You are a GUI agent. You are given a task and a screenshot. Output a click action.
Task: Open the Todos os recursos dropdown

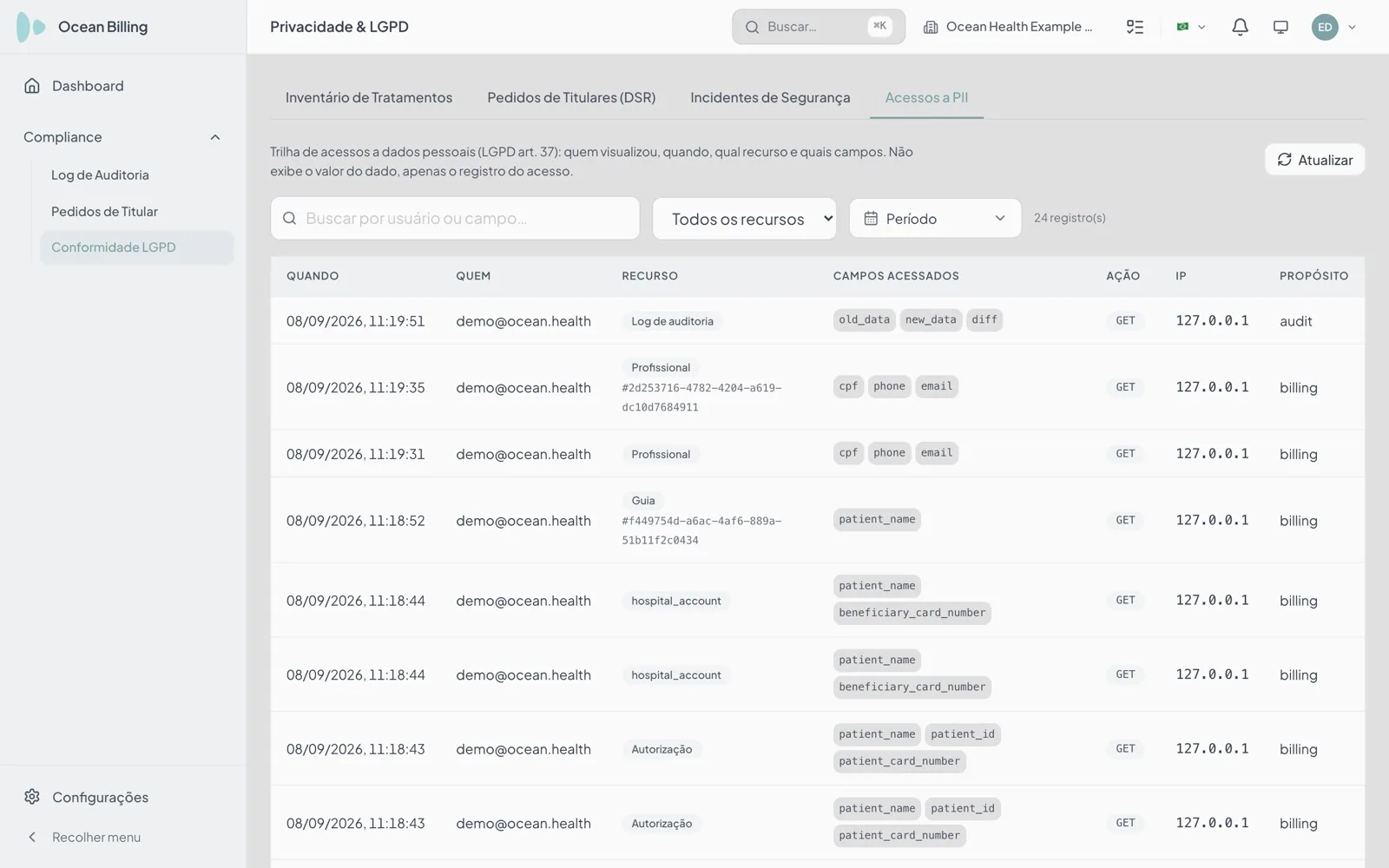coord(745,219)
